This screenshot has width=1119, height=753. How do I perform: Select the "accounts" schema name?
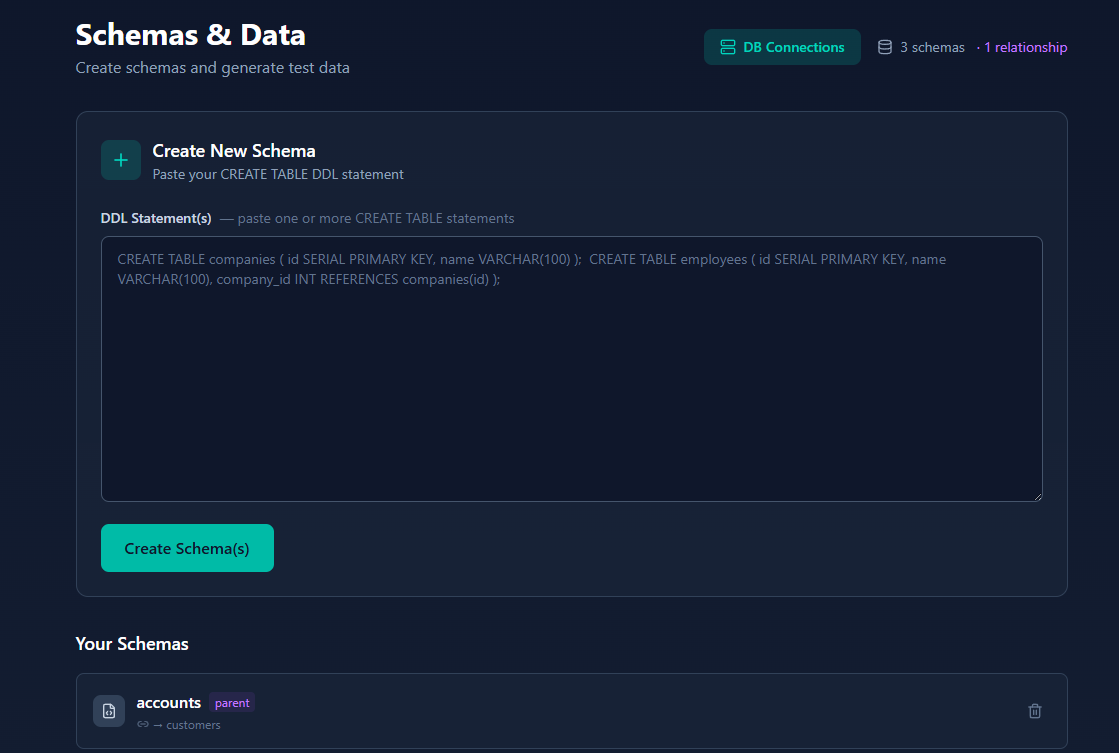[169, 702]
